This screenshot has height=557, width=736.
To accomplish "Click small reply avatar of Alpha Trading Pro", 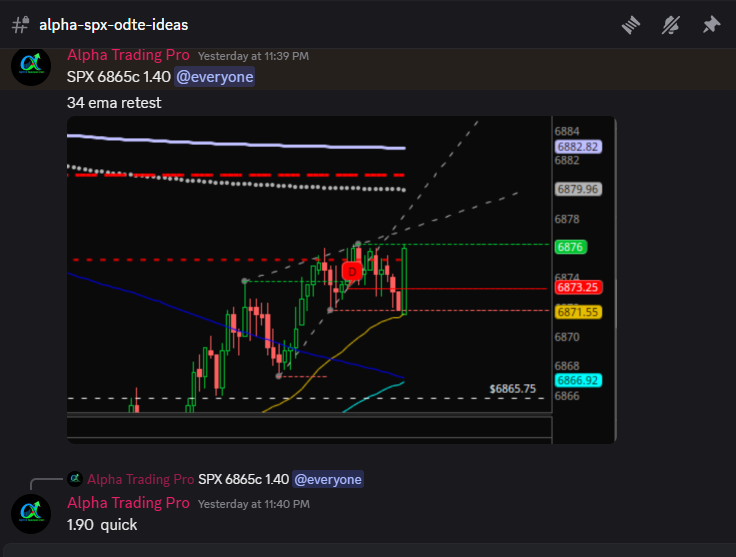I will [x=75, y=479].
